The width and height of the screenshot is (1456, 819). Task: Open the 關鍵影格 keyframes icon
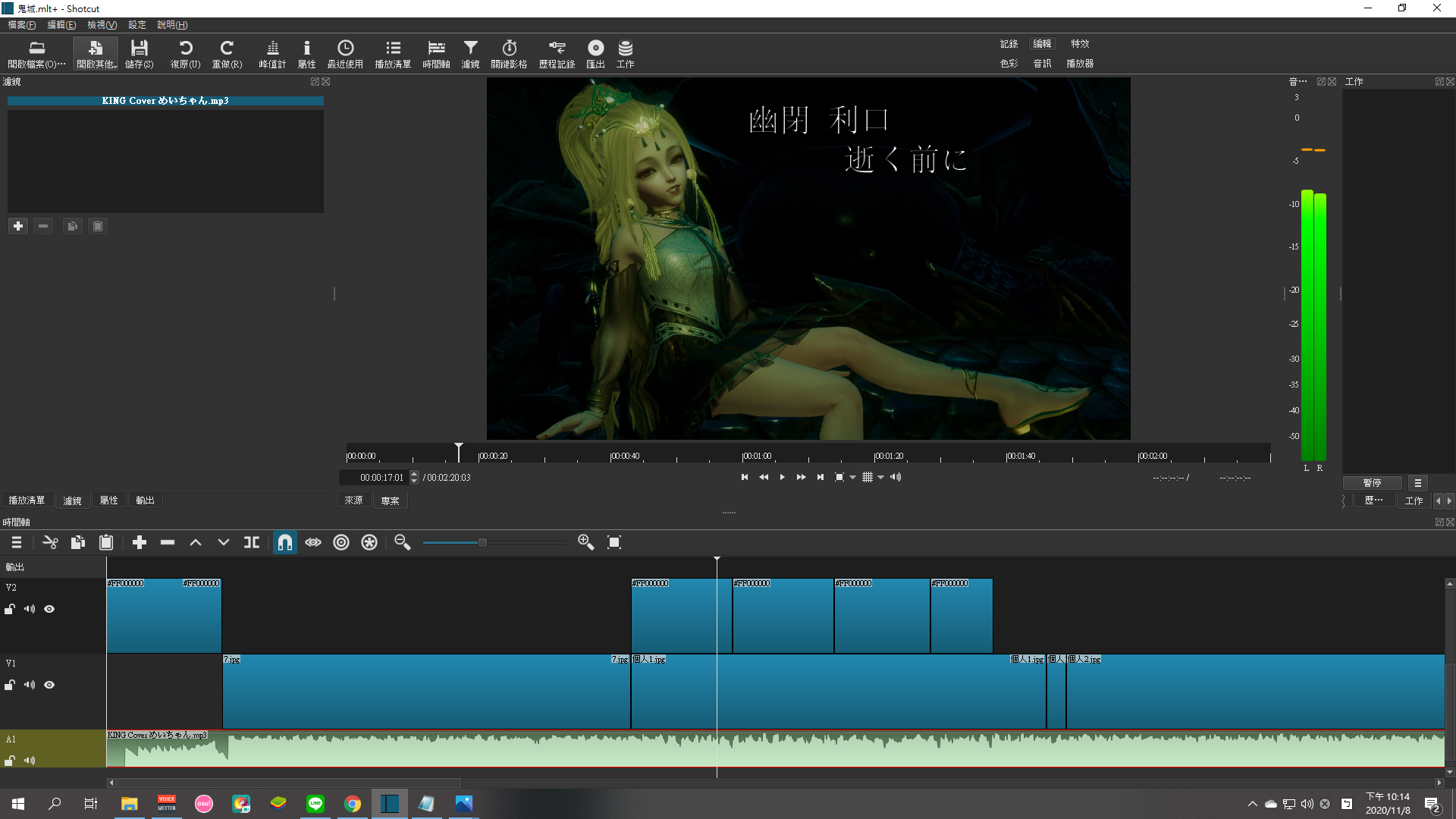point(509,54)
